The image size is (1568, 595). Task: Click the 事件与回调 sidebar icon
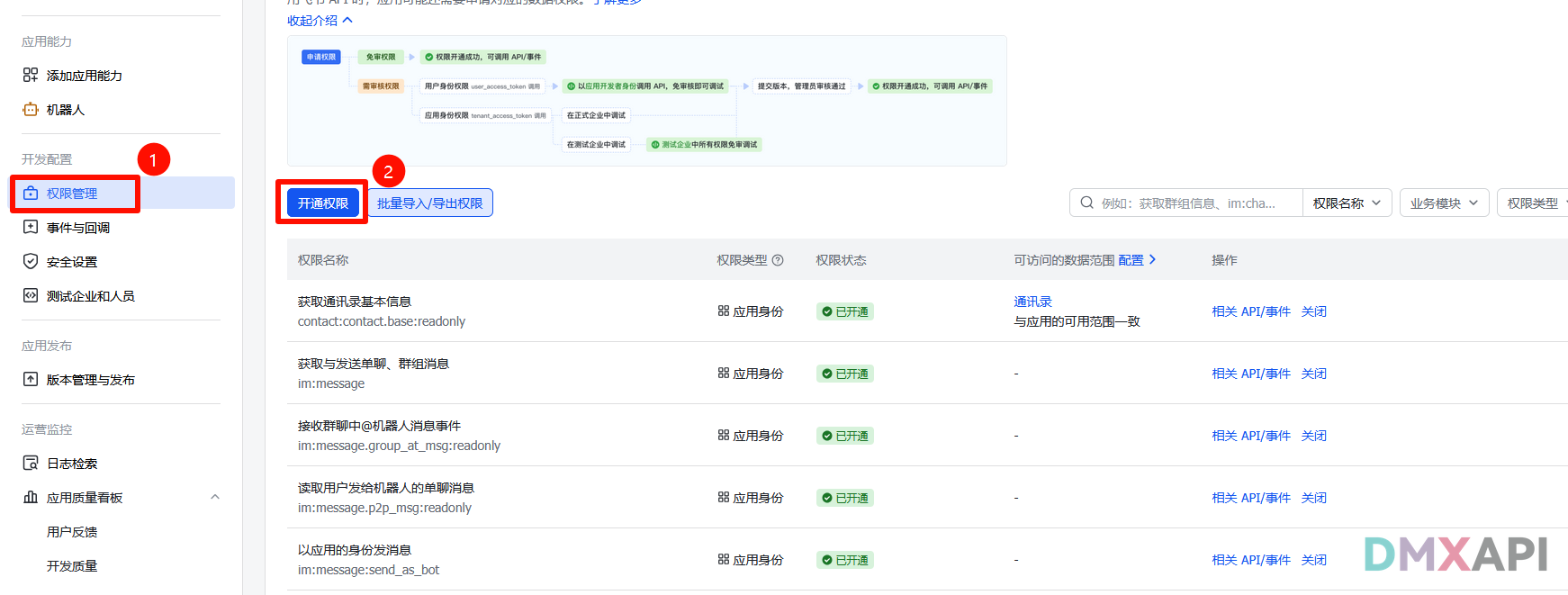pos(31,228)
